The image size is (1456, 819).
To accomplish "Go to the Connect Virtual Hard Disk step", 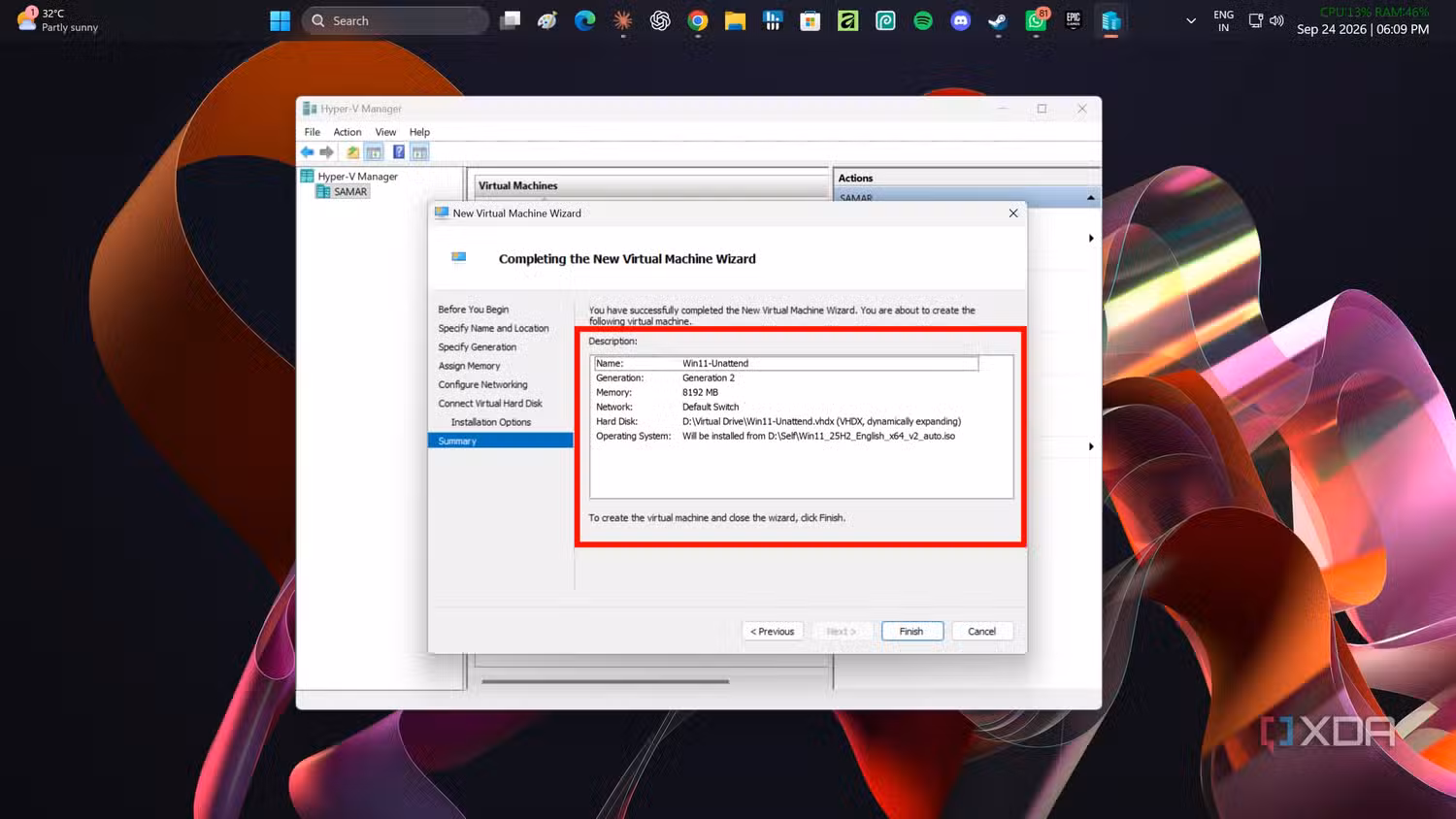I will pyautogui.click(x=490, y=404).
